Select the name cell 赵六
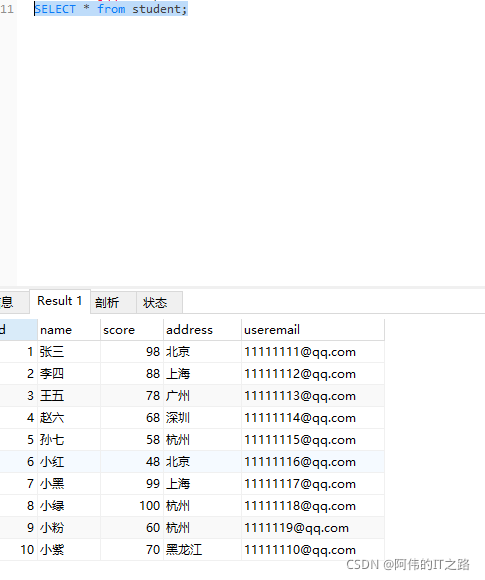 click(69, 418)
